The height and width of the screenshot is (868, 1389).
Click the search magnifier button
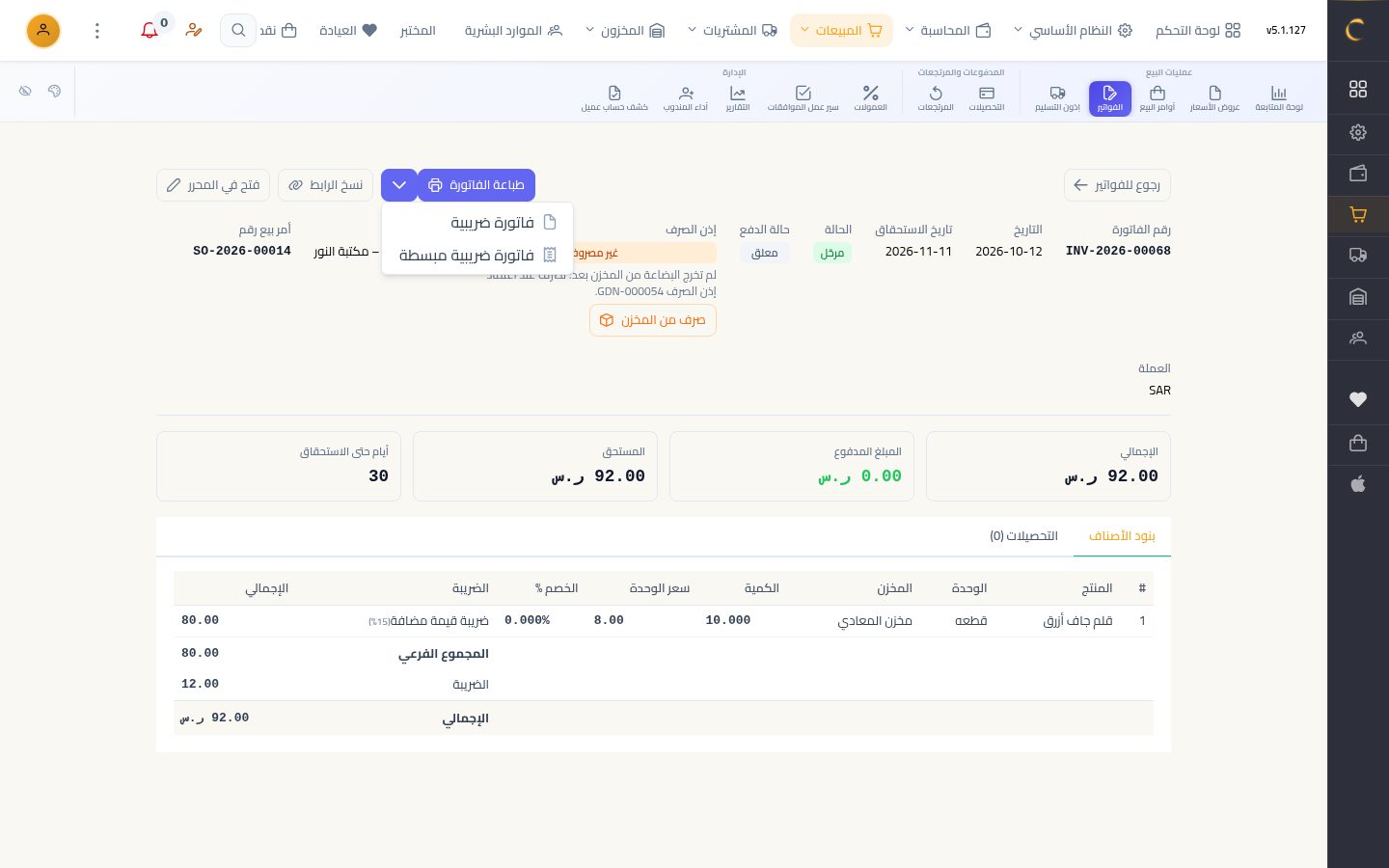coord(238,30)
